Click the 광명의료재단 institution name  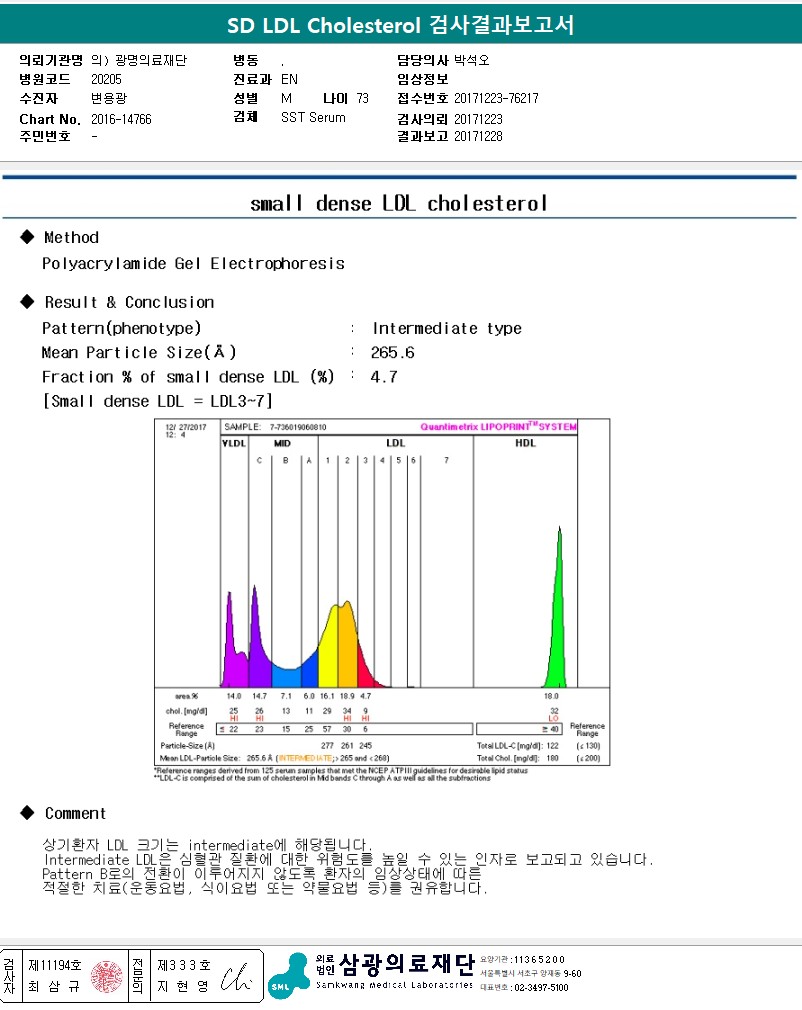151,60
